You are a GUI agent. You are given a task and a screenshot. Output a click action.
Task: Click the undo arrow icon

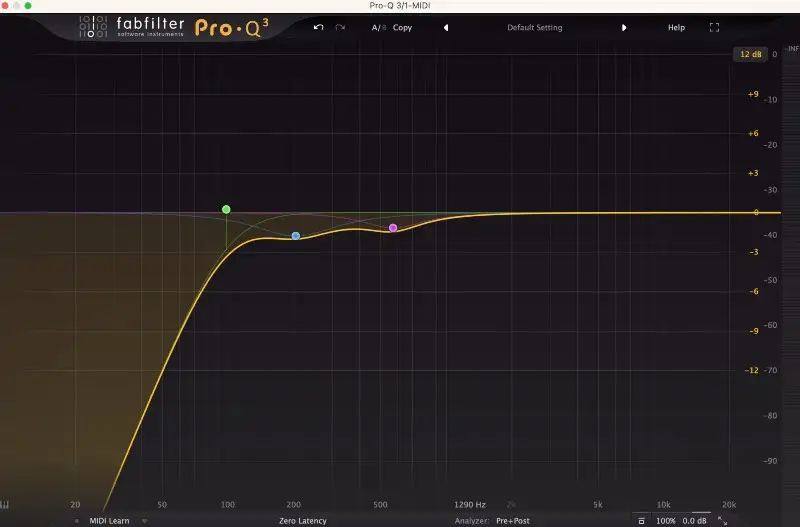point(318,27)
